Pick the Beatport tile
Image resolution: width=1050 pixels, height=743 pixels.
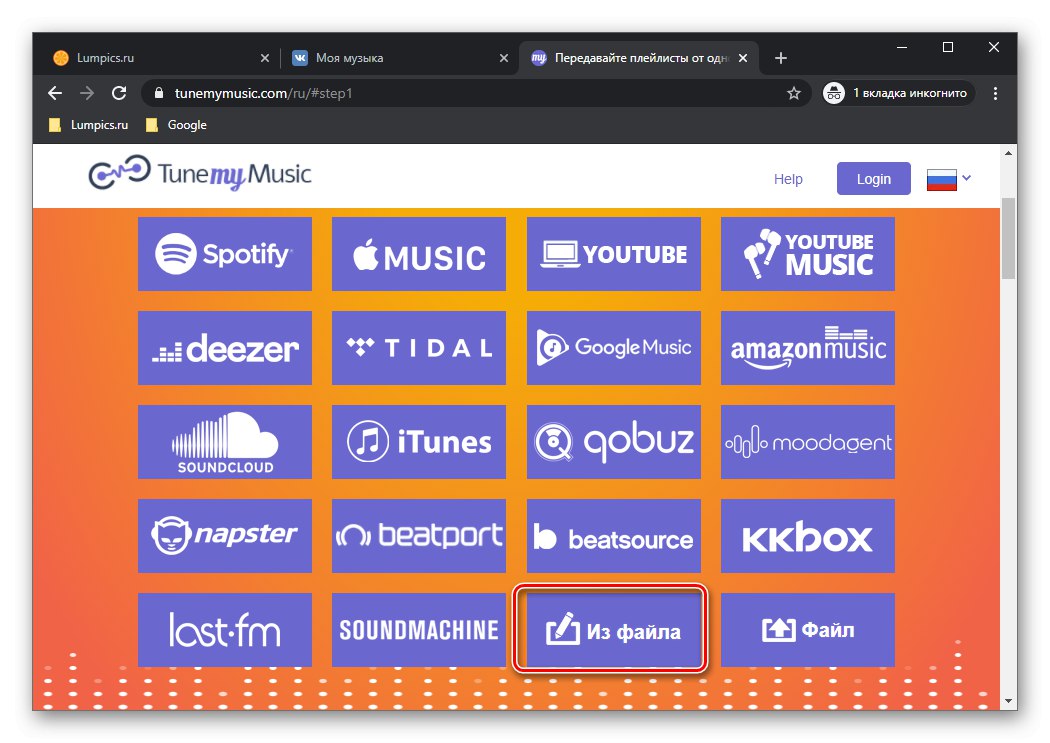[x=419, y=536]
